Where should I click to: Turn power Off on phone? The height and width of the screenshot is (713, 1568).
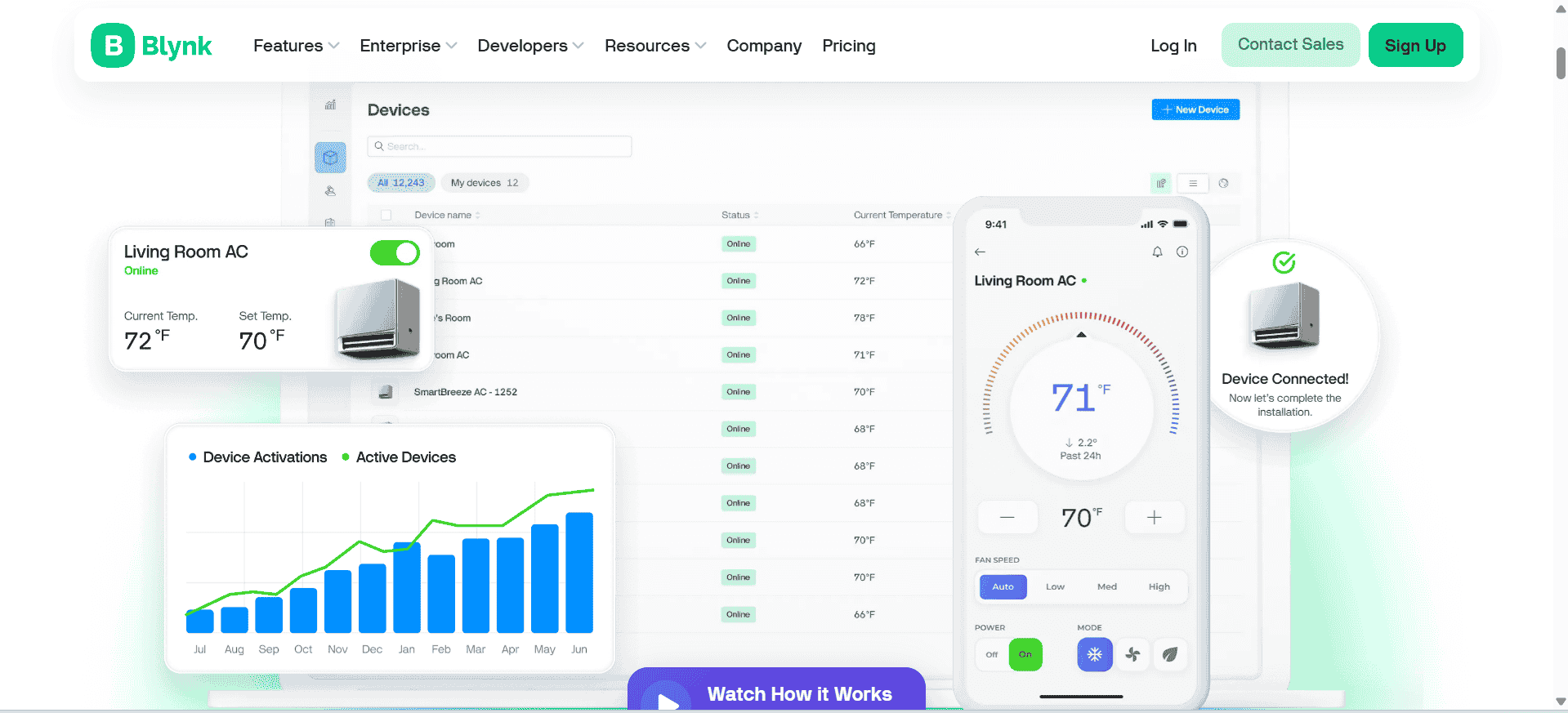click(991, 654)
